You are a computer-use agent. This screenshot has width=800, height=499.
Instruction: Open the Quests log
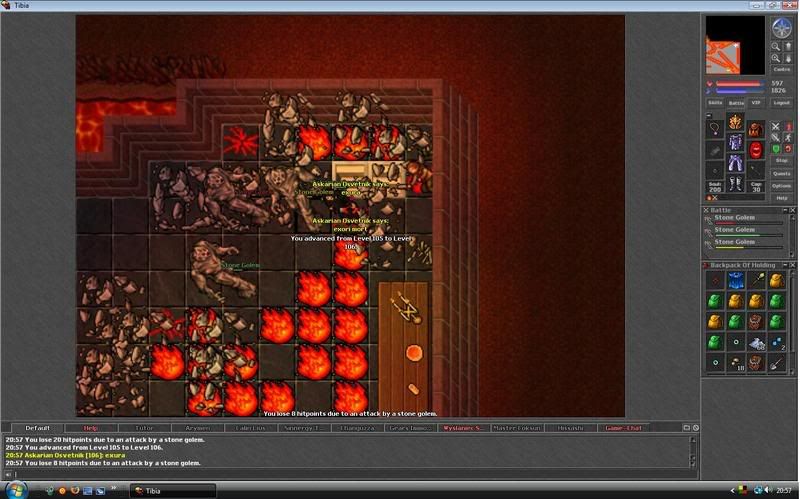(781, 173)
